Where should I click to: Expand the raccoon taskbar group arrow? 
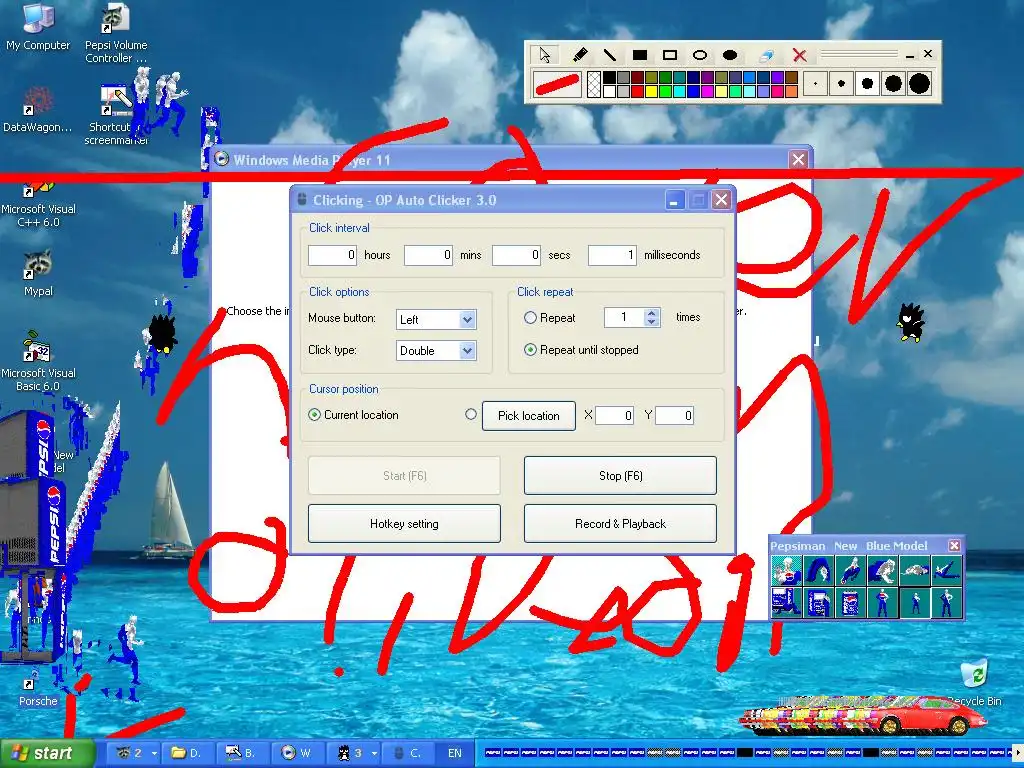tap(154, 754)
